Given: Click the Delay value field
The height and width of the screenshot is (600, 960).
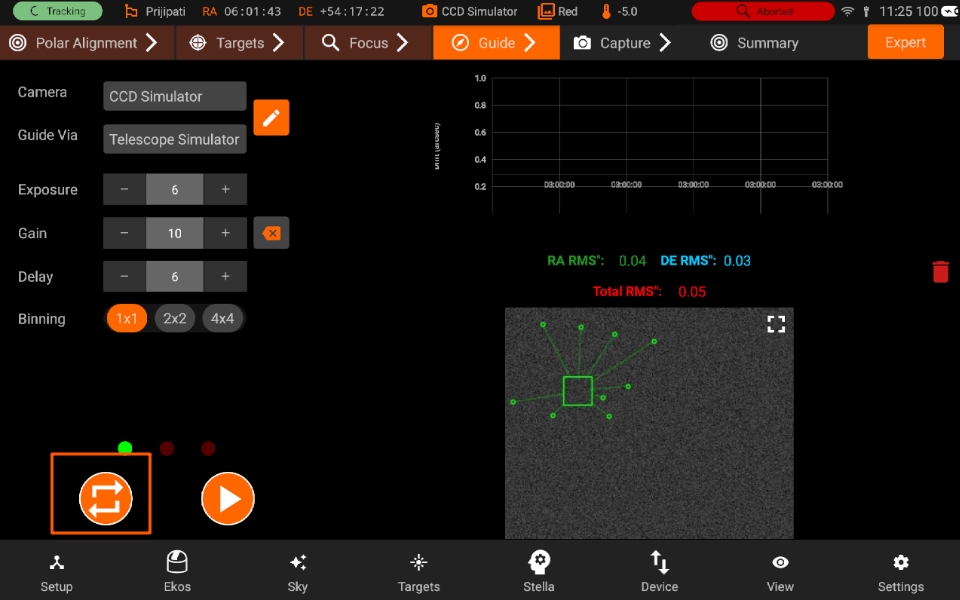Looking at the screenshot, I should point(174,277).
